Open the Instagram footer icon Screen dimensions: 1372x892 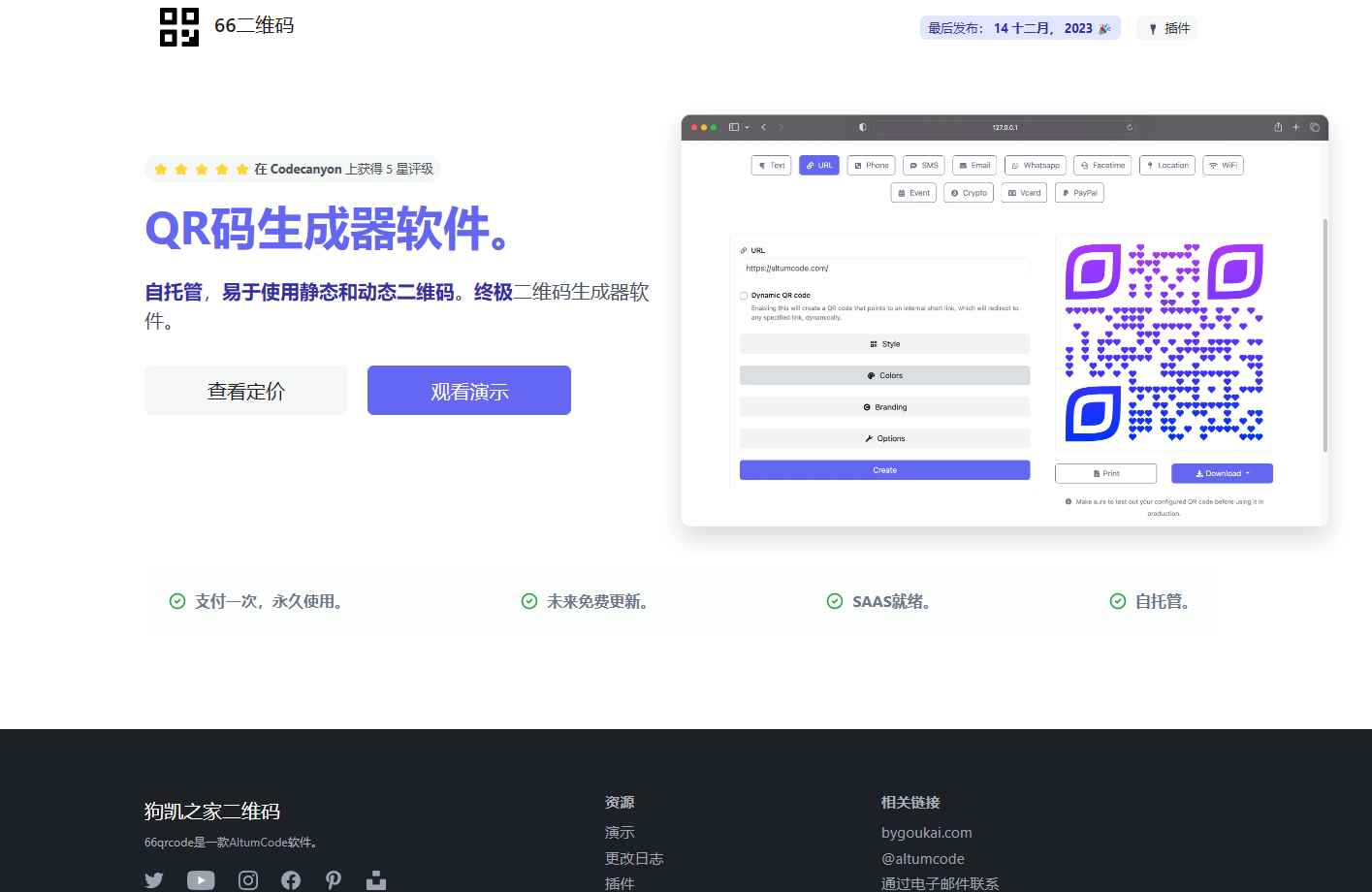point(248,880)
